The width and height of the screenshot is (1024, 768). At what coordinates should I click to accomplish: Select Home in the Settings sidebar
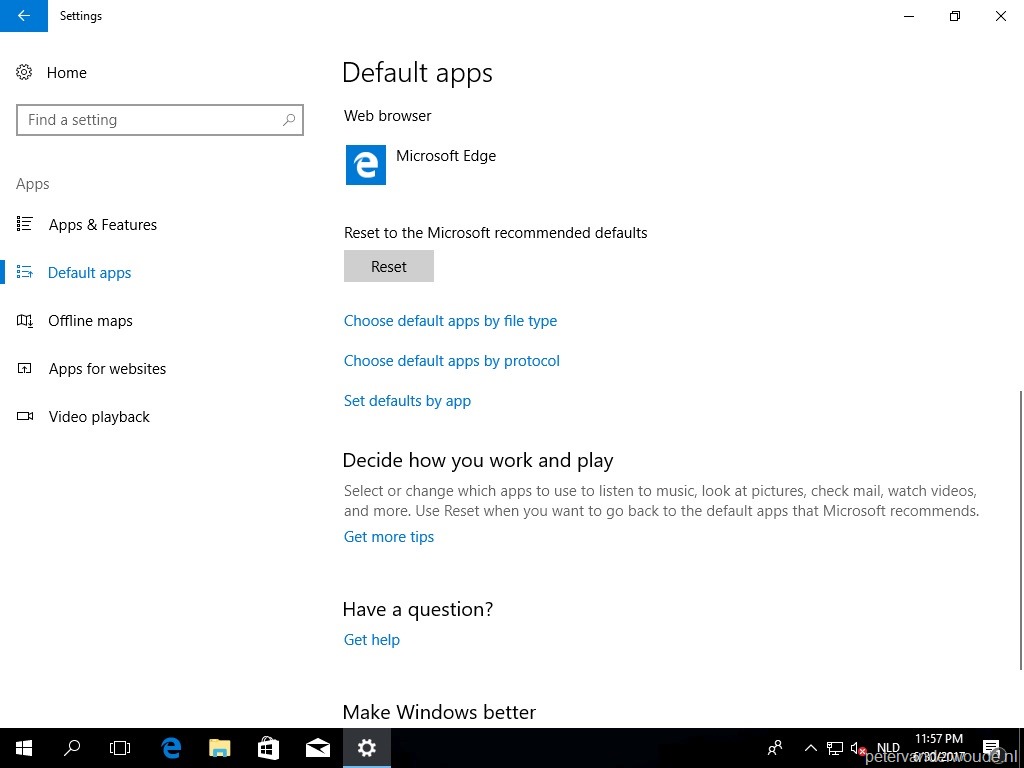[x=66, y=72]
